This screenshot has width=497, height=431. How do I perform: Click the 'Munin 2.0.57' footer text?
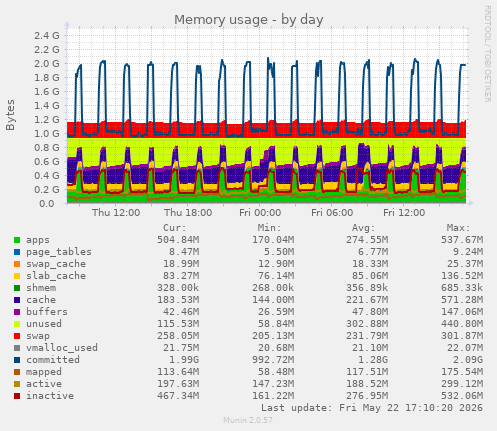[248, 420]
